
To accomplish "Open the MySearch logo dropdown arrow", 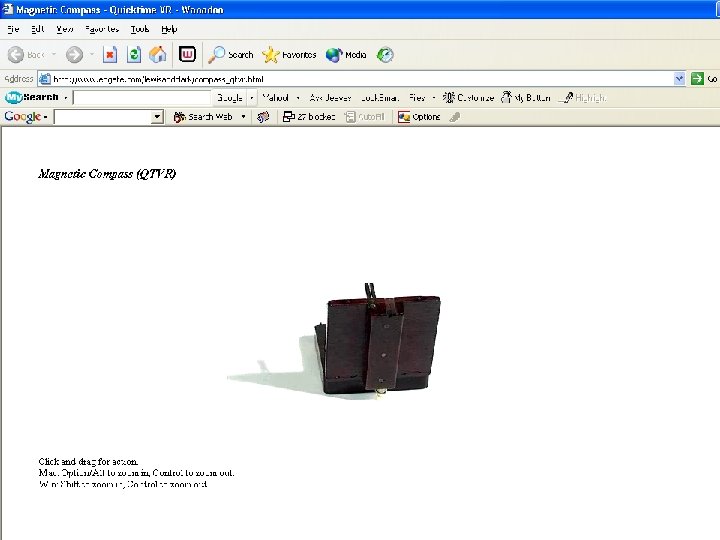I will pyautogui.click(x=66, y=97).
